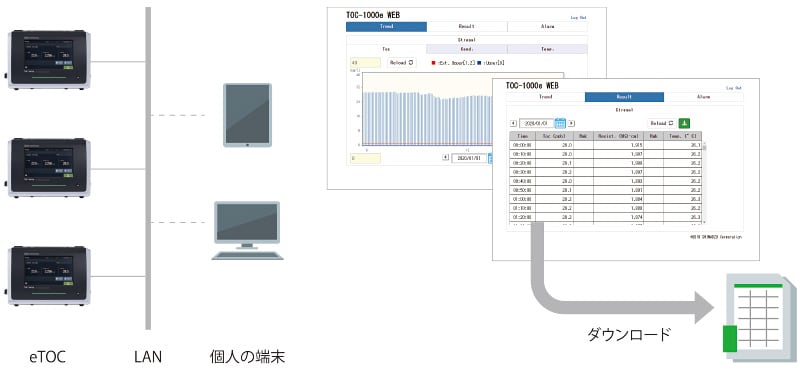Open the Trend tab in back window
This screenshot has height=370, width=800.
coord(387,27)
